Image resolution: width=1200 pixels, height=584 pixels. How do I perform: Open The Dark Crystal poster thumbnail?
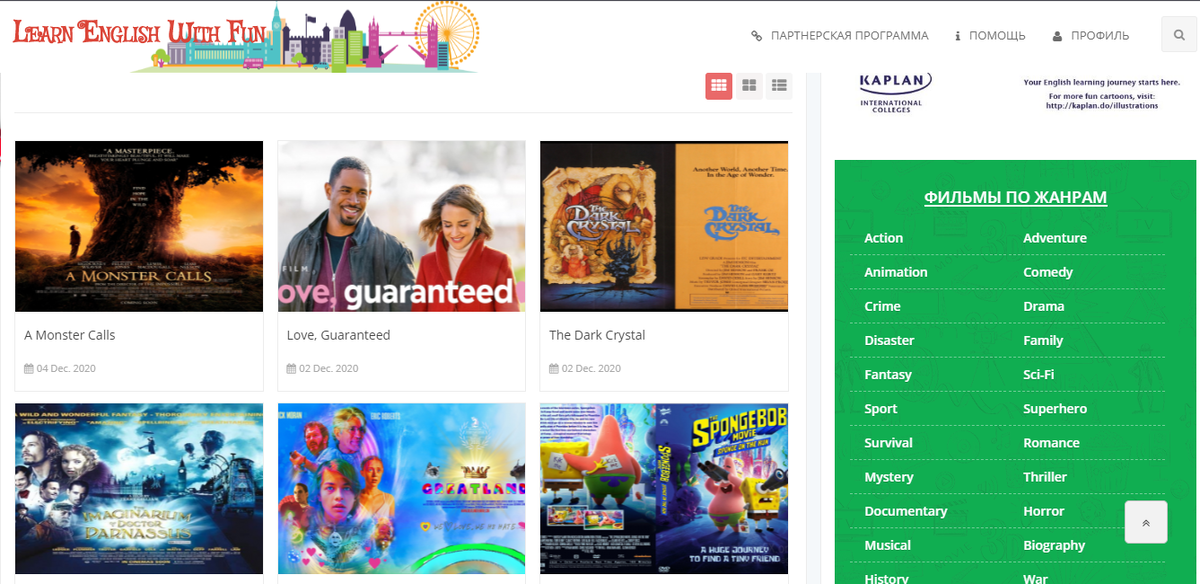tap(664, 226)
